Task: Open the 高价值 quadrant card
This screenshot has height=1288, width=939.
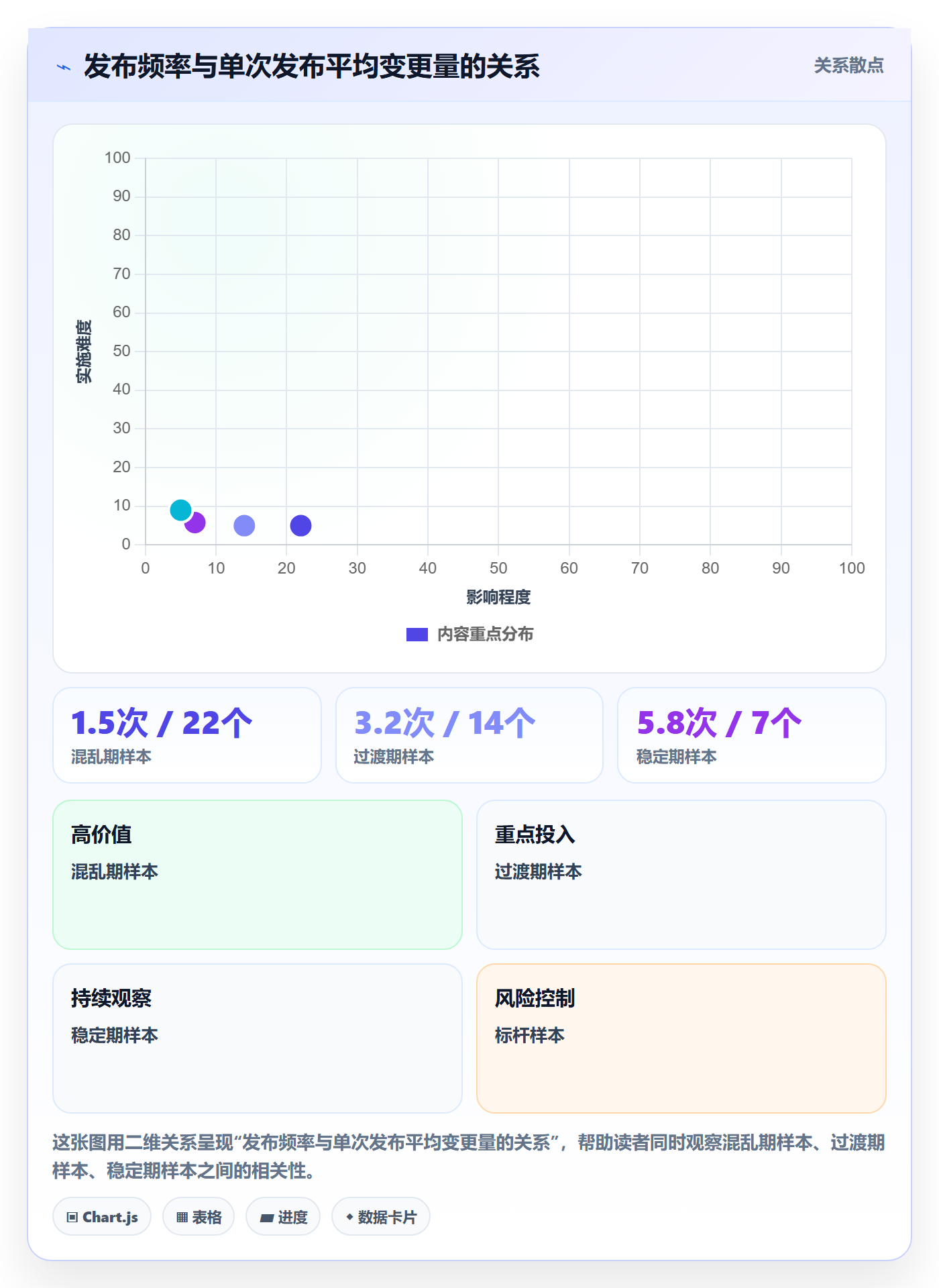Action: click(258, 875)
